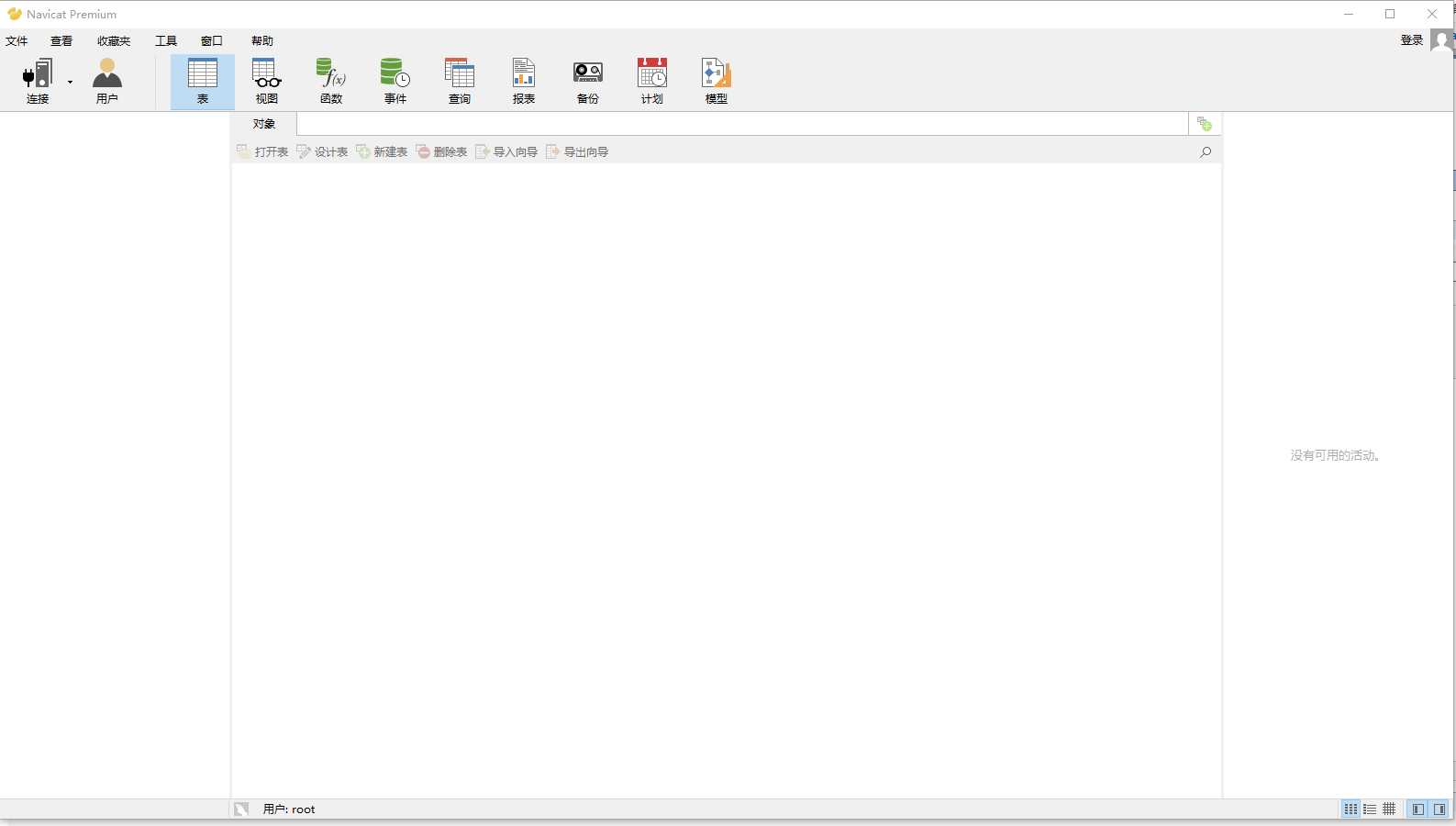Image resolution: width=1456 pixels, height=826 pixels.
Task: Switch to 视图 (View) objects
Action: (x=267, y=81)
